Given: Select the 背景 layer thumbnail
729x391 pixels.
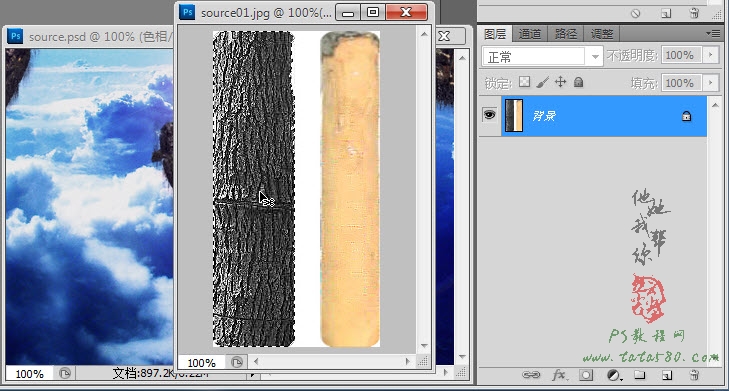Looking at the screenshot, I should pyautogui.click(x=514, y=115).
